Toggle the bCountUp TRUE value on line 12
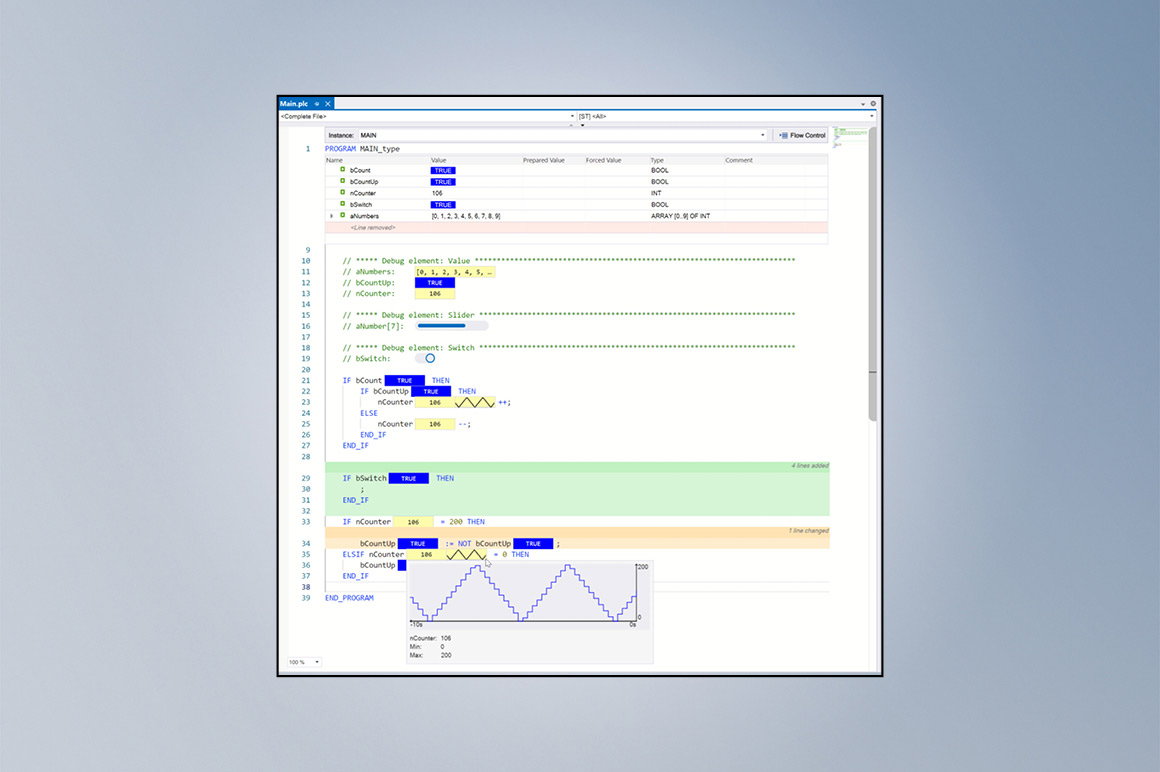The image size is (1160, 772). (x=434, y=283)
